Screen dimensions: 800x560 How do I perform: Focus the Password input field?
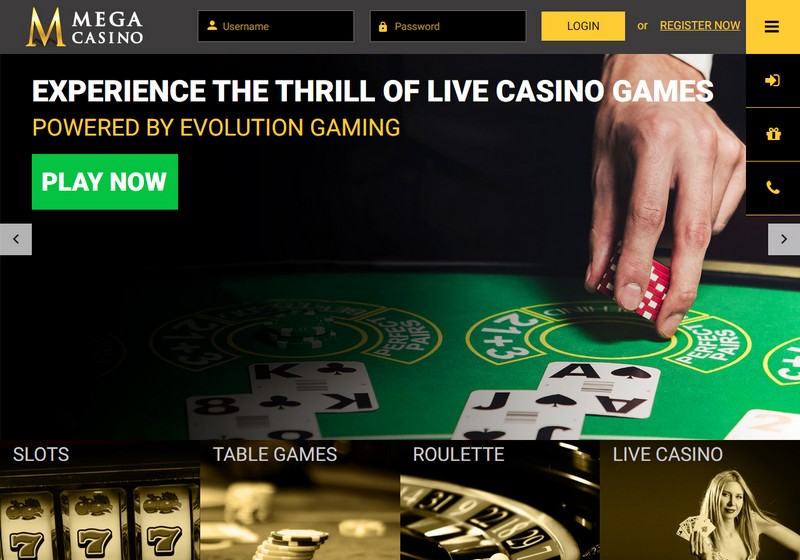(x=447, y=26)
